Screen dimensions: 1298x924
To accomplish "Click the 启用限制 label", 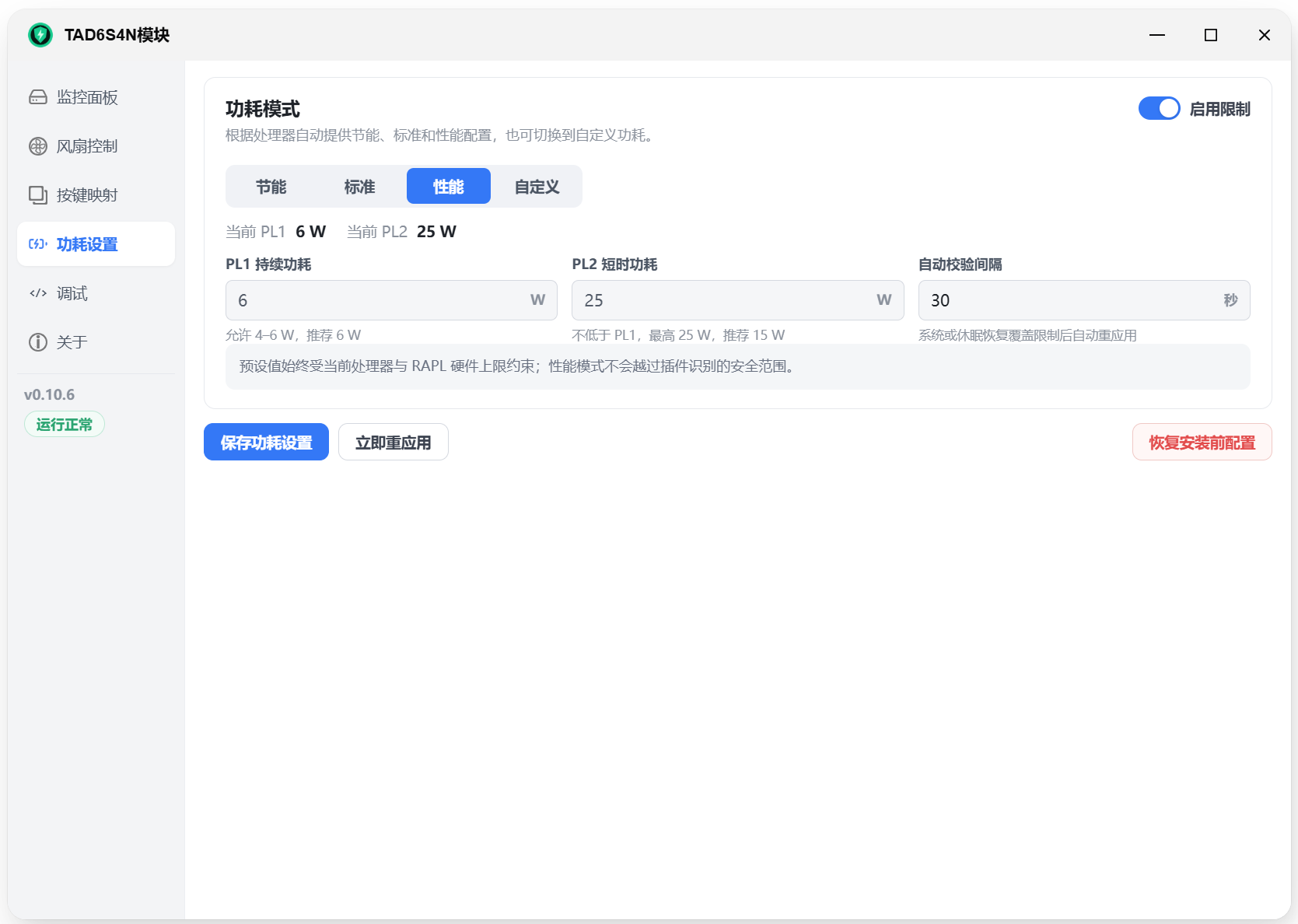I will tap(1220, 110).
